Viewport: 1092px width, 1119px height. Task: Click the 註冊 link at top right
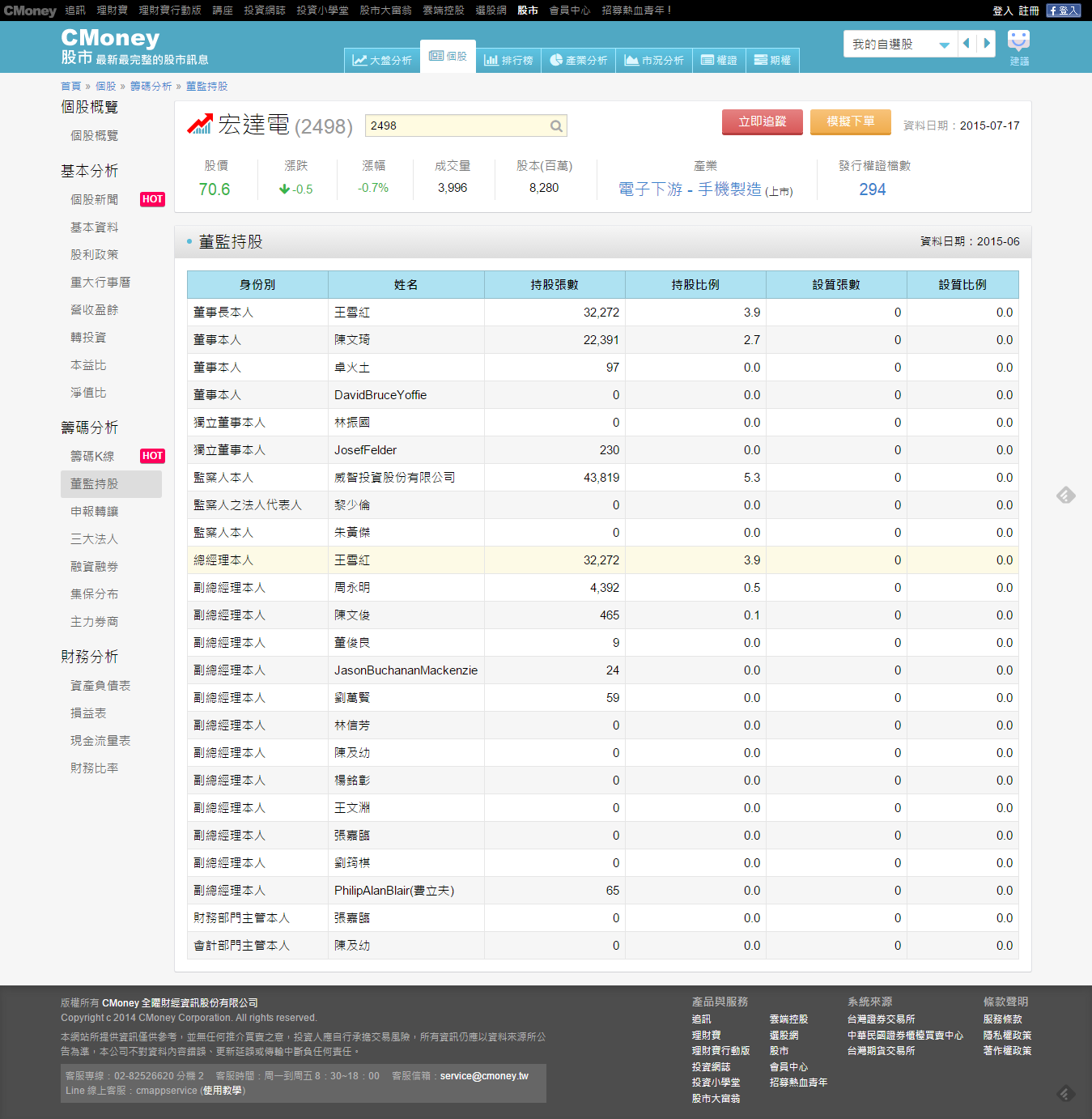1029,11
